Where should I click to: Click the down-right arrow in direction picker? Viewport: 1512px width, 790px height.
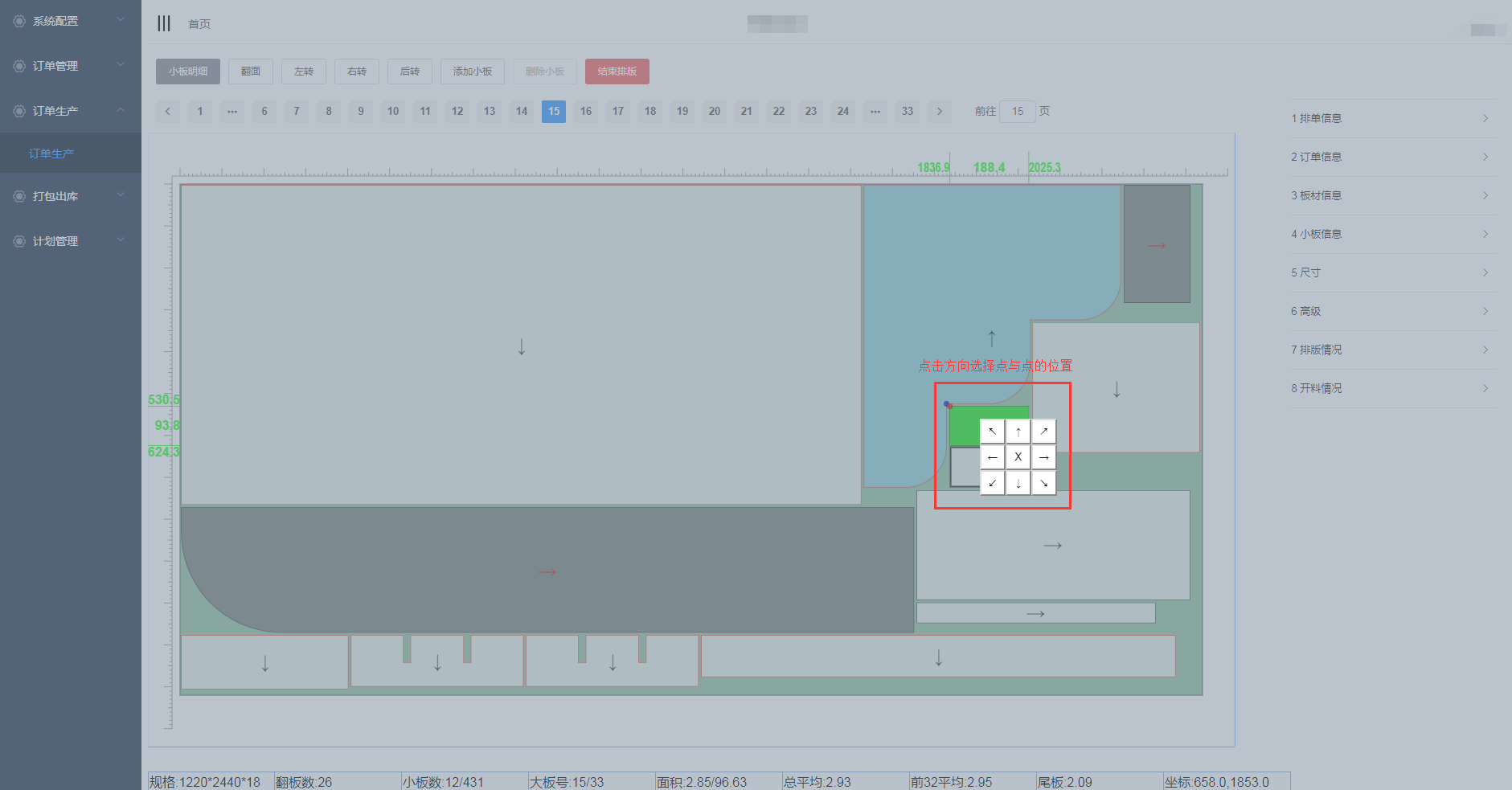pos(1043,483)
